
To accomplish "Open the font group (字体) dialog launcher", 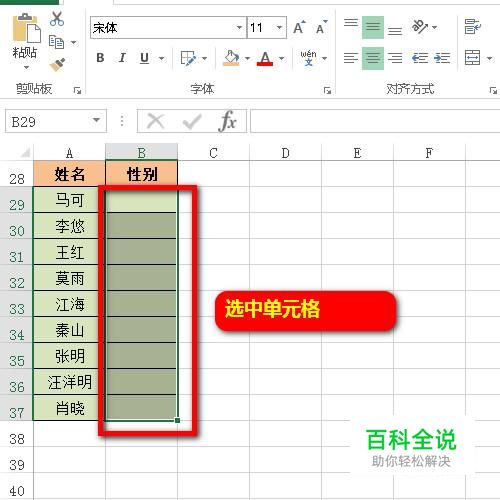I will click(x=328, y=90).
